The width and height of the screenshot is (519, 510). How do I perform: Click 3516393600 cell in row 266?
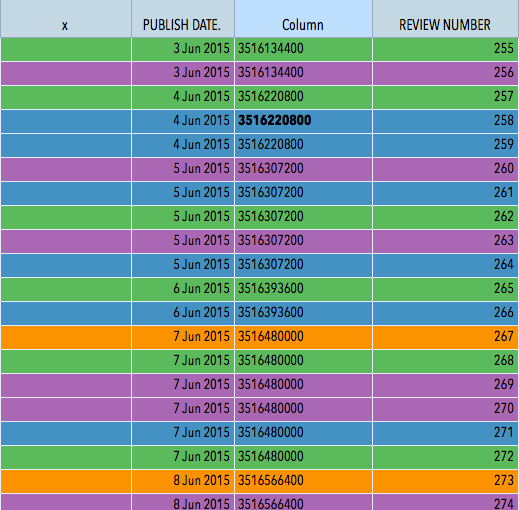pos(303,313)
